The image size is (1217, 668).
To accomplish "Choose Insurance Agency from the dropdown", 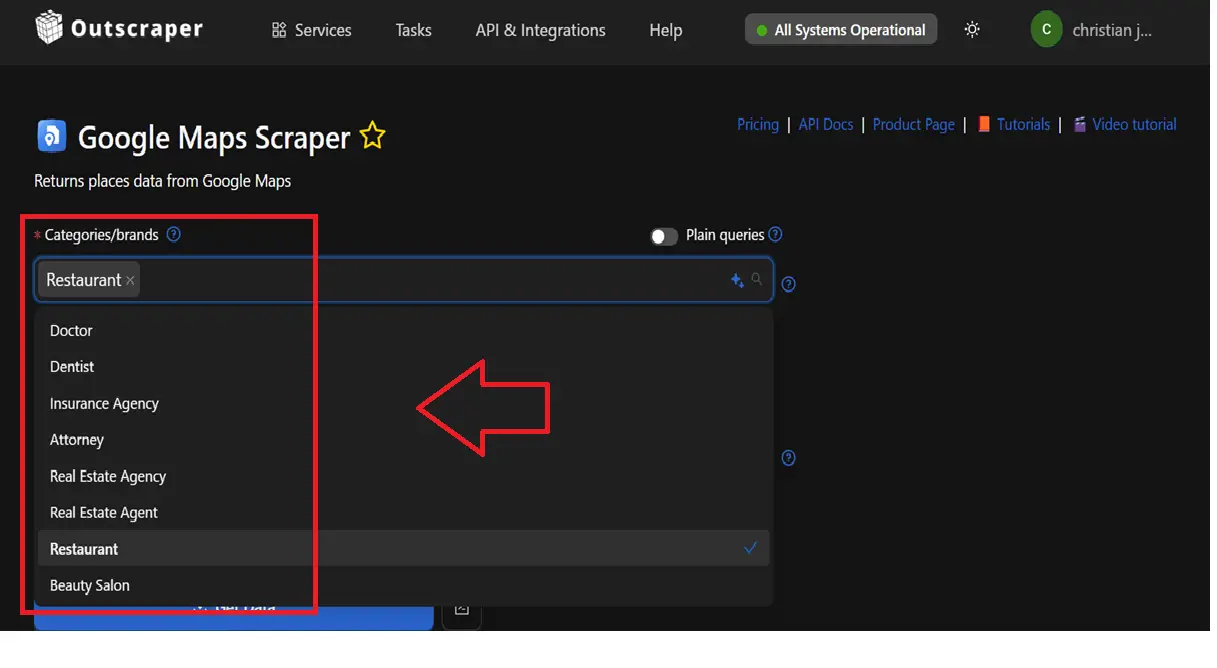I will (104, 404).
